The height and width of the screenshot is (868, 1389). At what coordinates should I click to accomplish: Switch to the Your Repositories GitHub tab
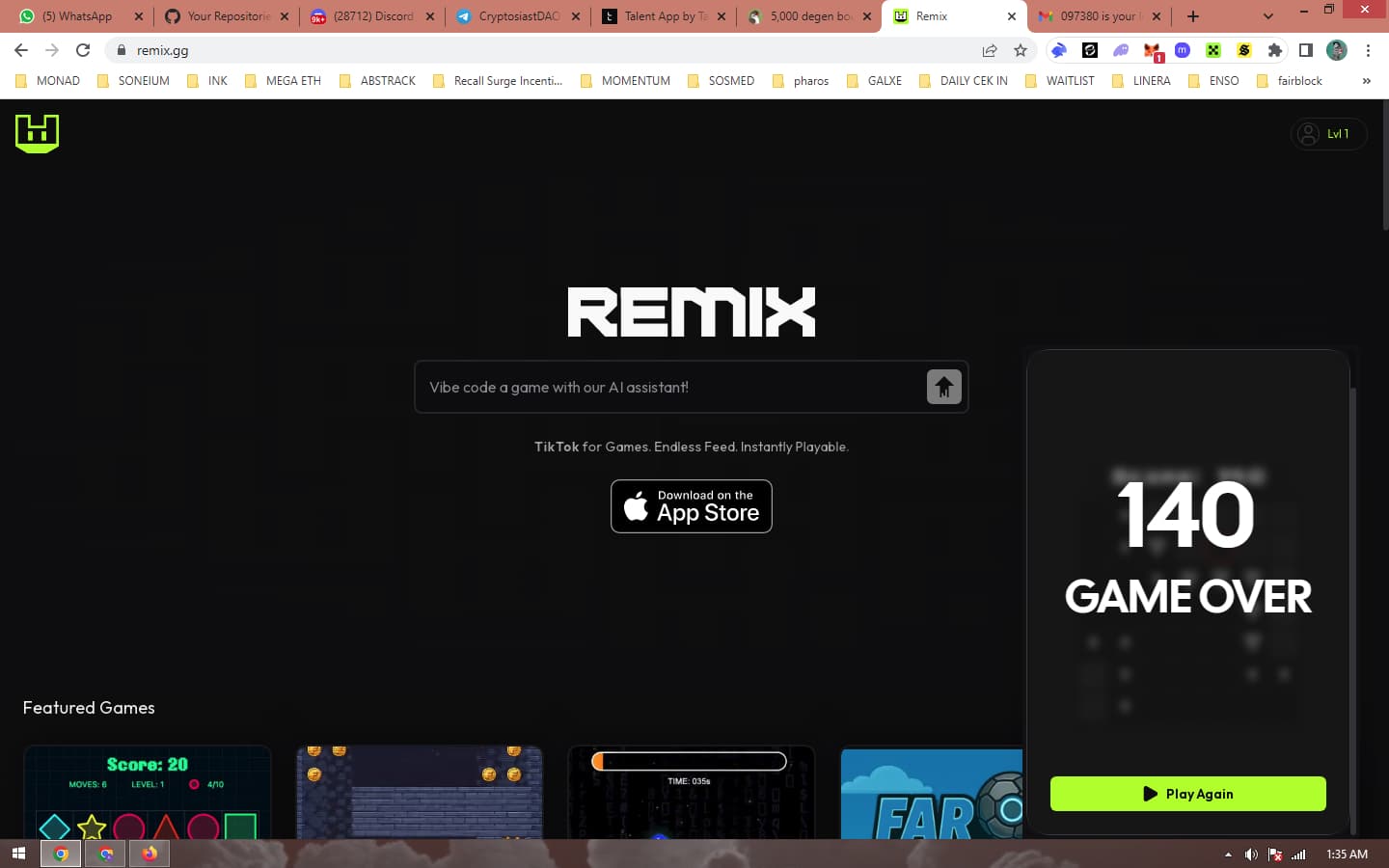point(227,16)
